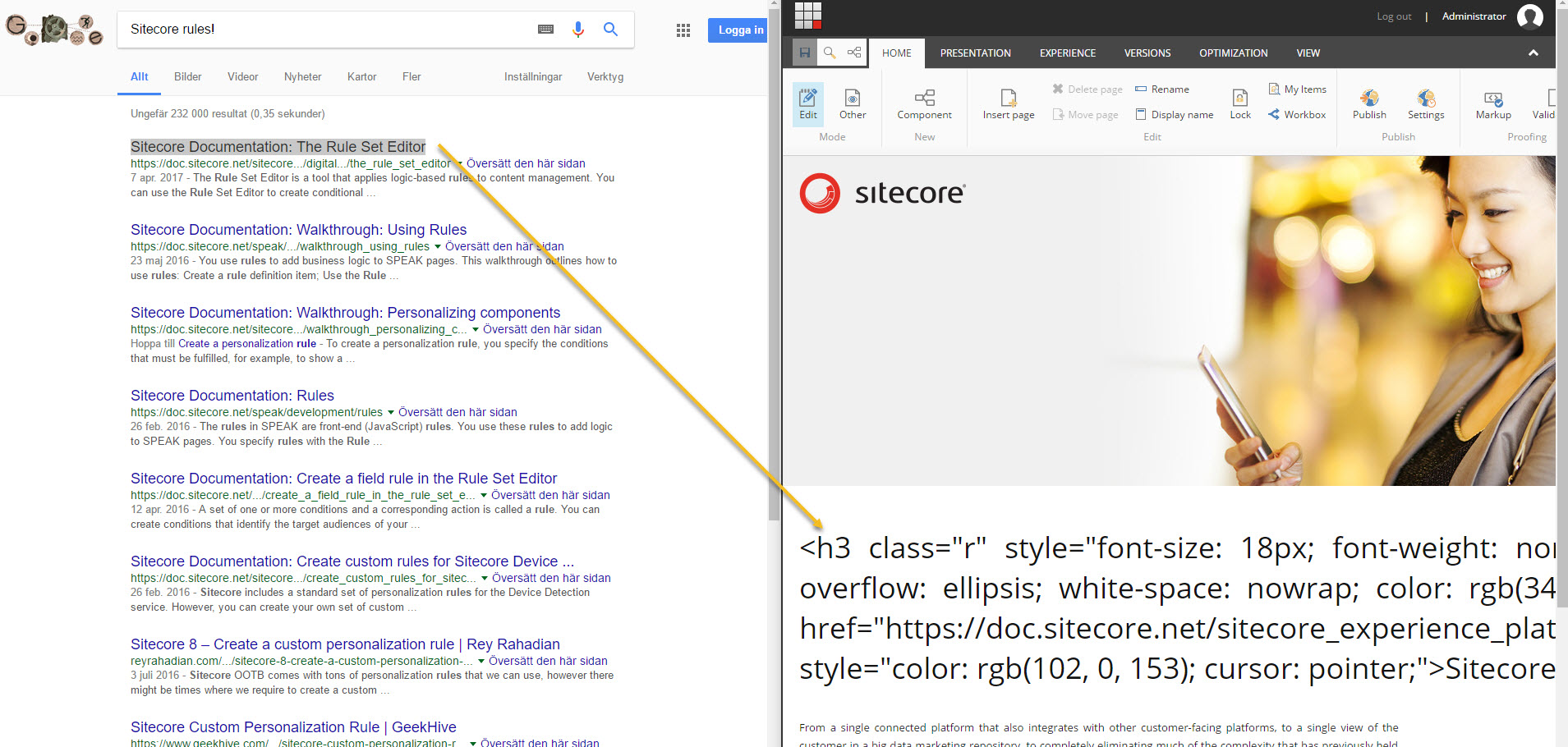Open My Items list
This screenshot has height=747, width=1568.
coord(1298,89)
